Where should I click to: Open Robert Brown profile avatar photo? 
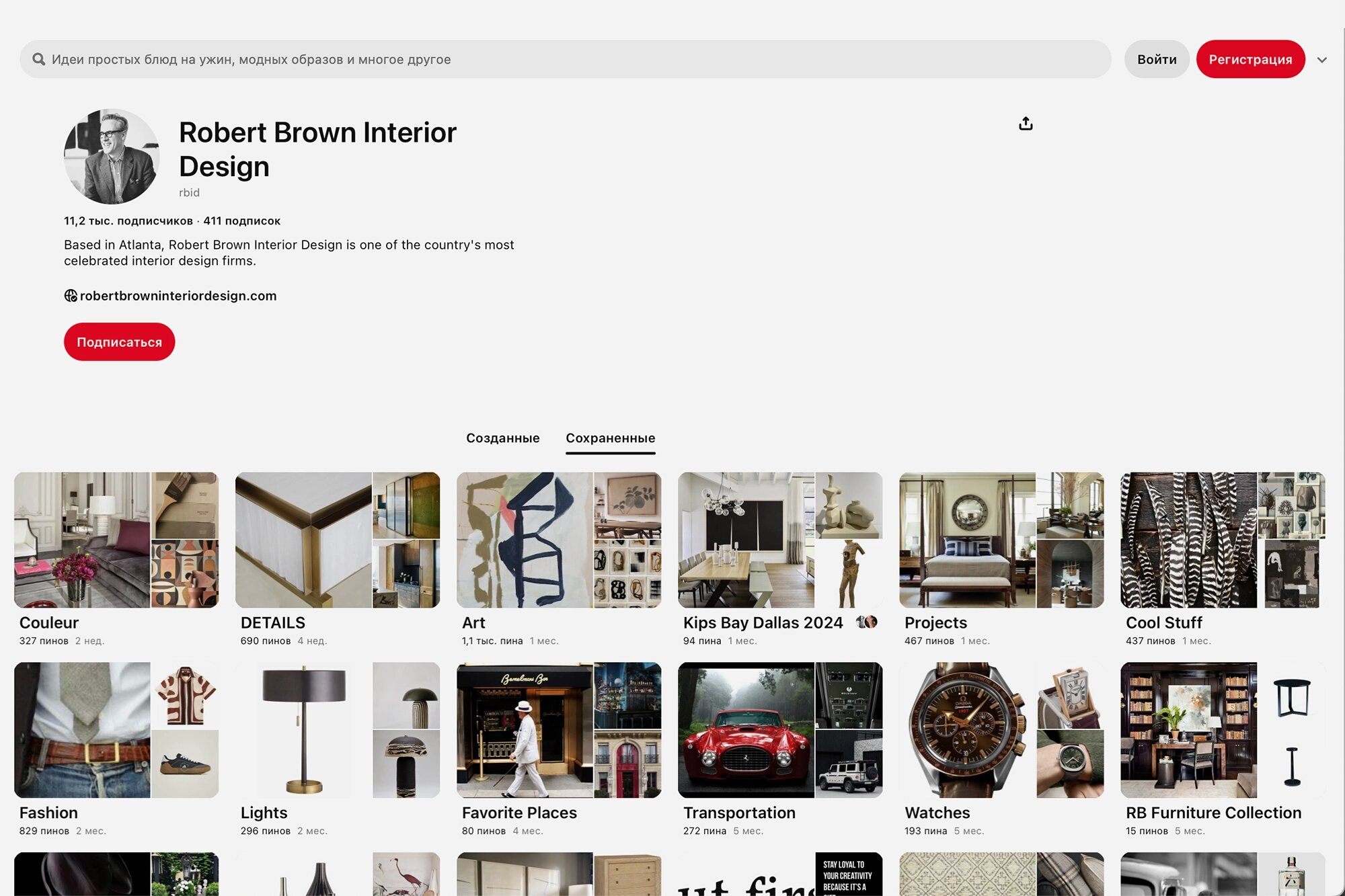tap(112, 157)
